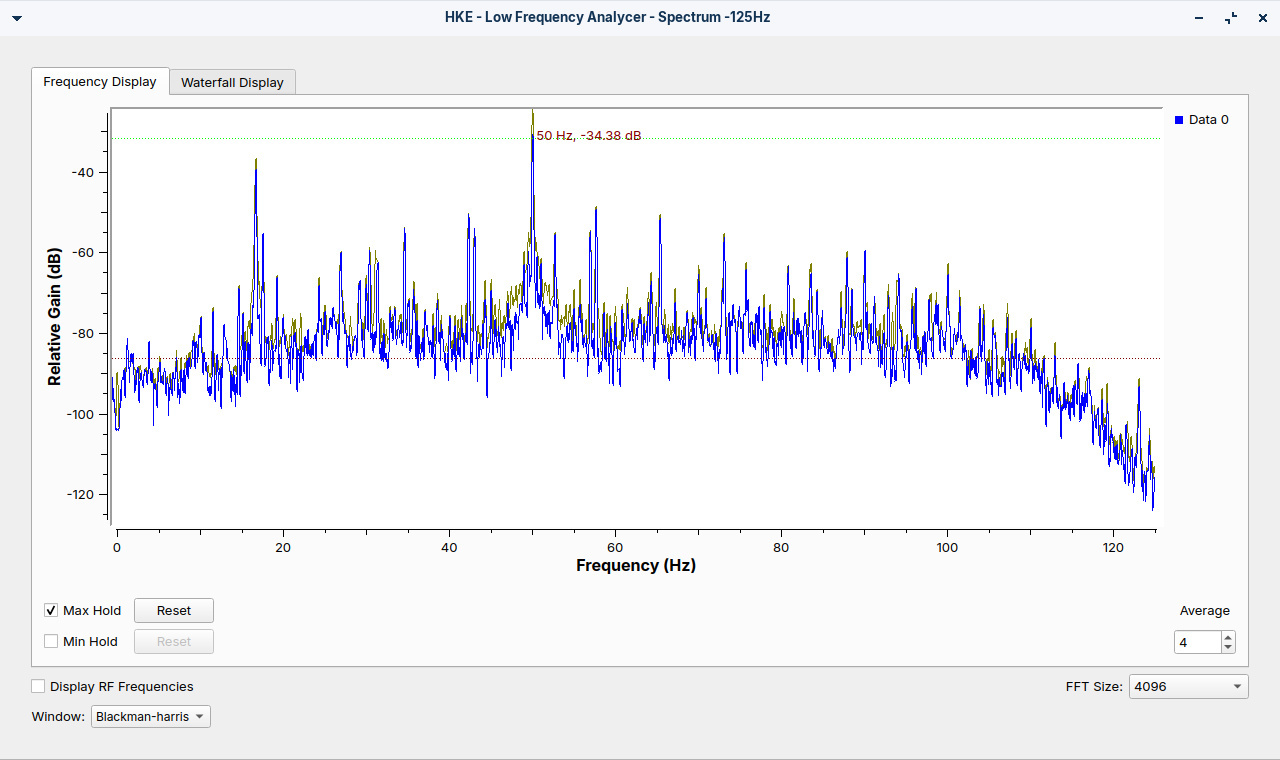
Task: Click the 50 Hz peak marker label
Action: 589,136
